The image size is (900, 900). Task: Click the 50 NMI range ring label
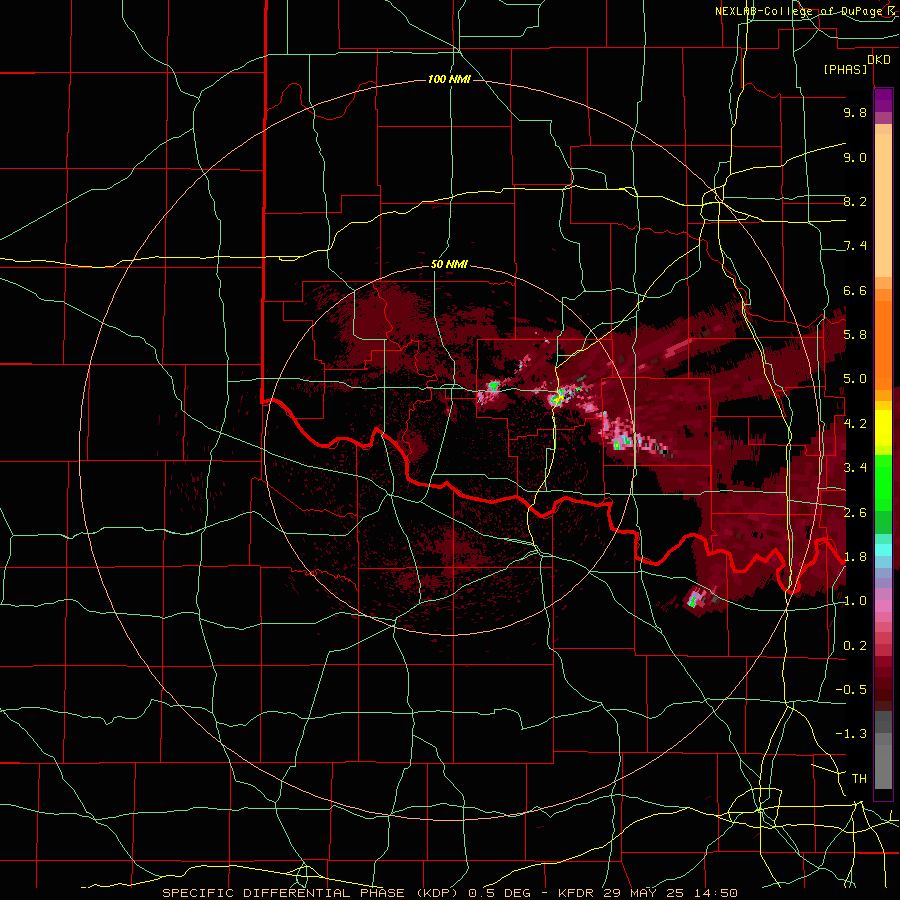coord(449,265)
